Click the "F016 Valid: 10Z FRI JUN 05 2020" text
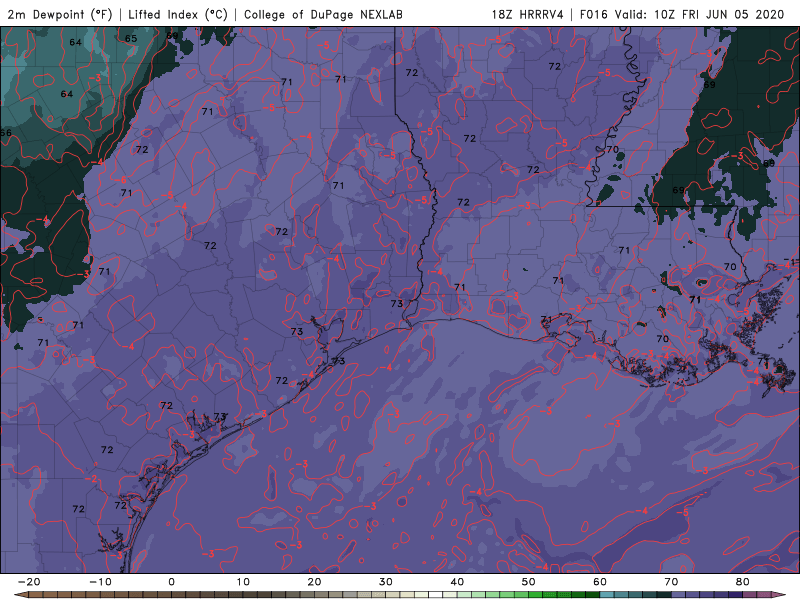The width and height of the screenshot is (800, 600). [682, 15]
